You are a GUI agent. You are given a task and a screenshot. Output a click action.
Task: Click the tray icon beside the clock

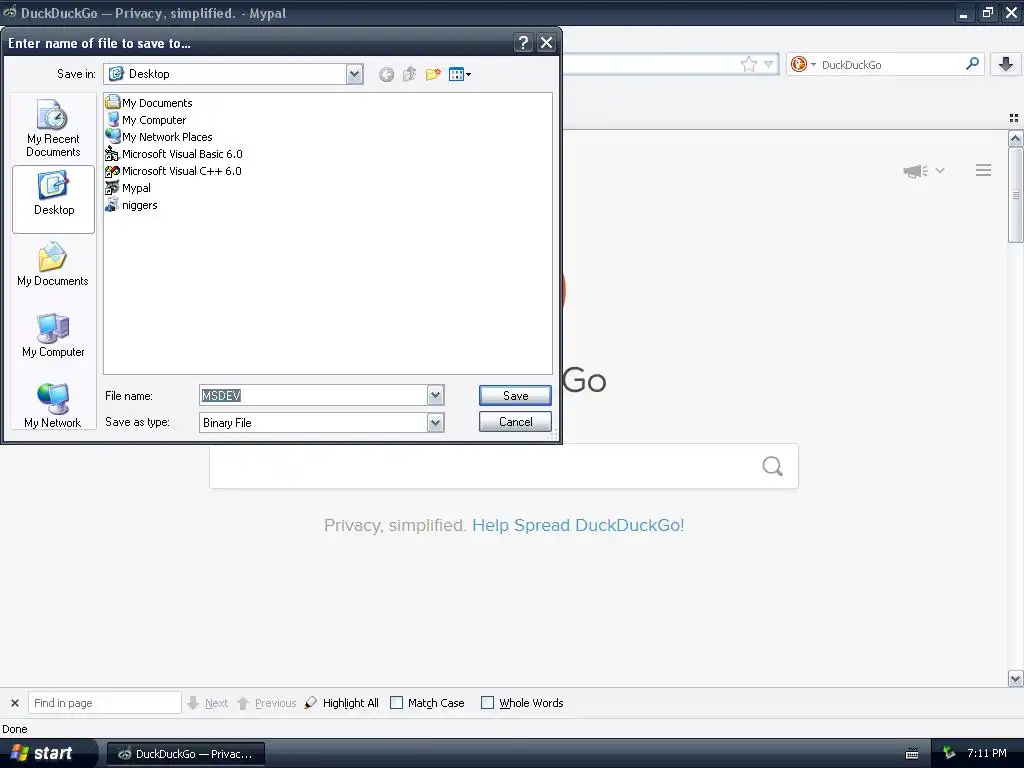pos(949,754)
